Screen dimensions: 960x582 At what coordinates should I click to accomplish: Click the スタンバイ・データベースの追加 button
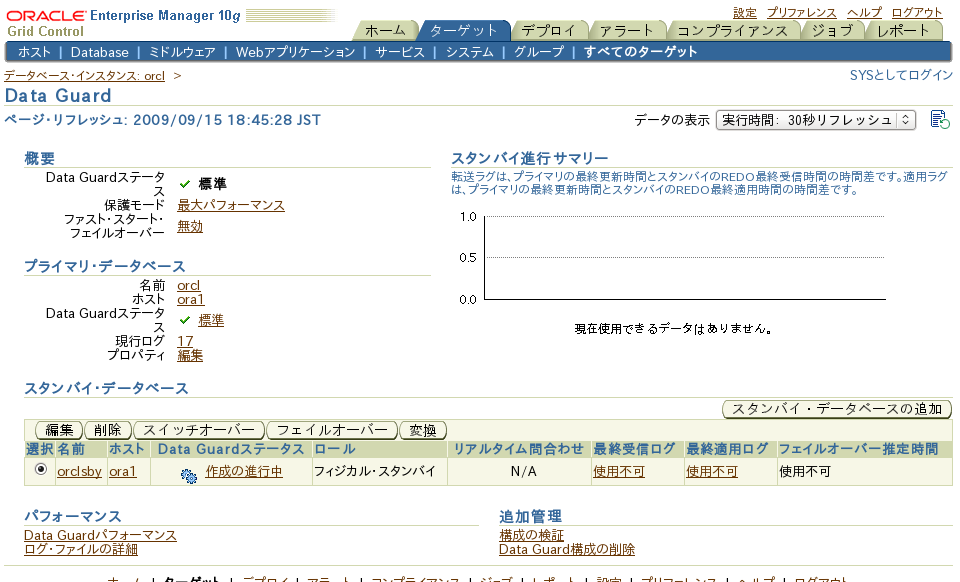837,409
